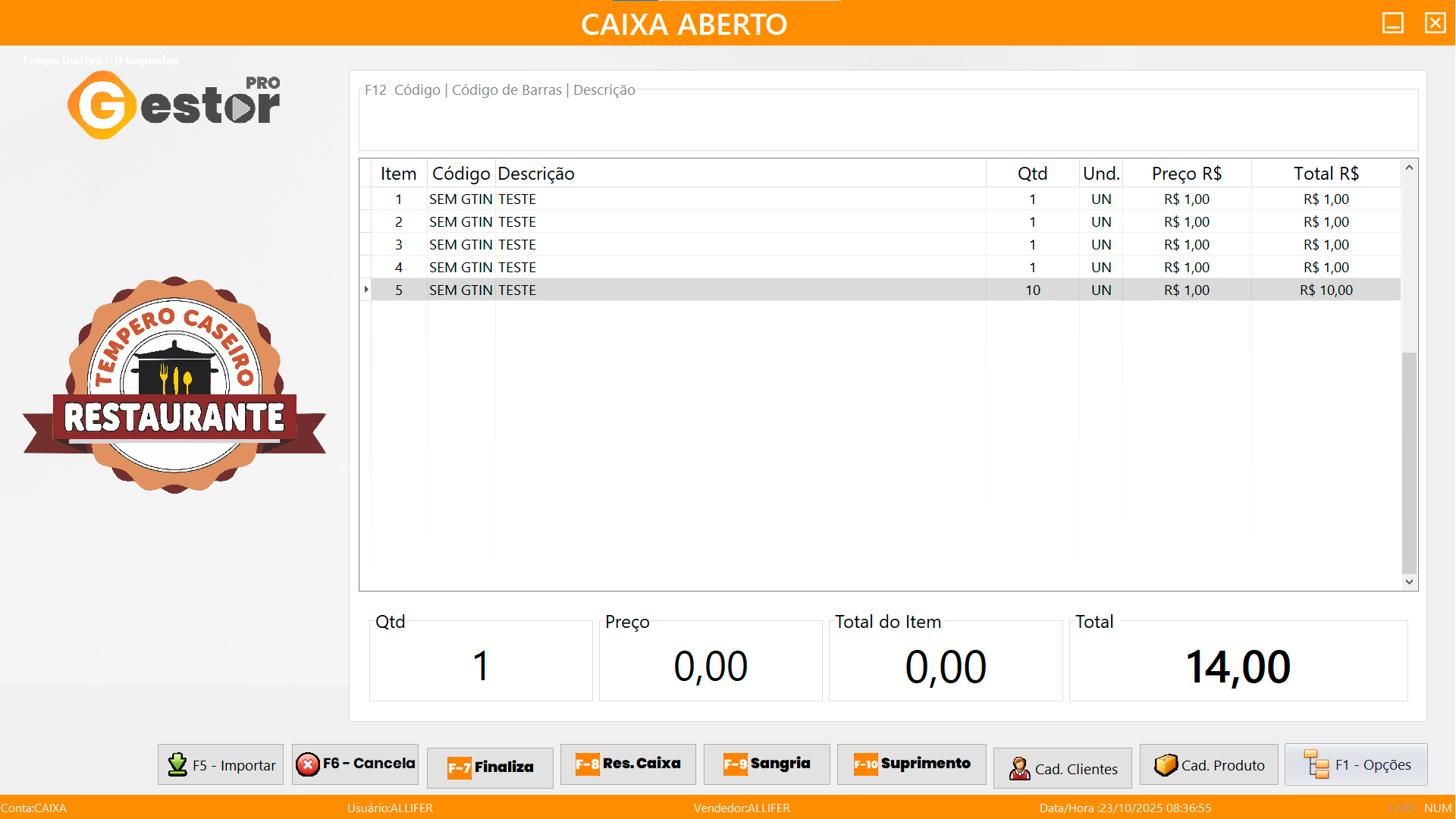Select row marker arrow of item 5
1456x819 pixels.
[x=366, y=290]
